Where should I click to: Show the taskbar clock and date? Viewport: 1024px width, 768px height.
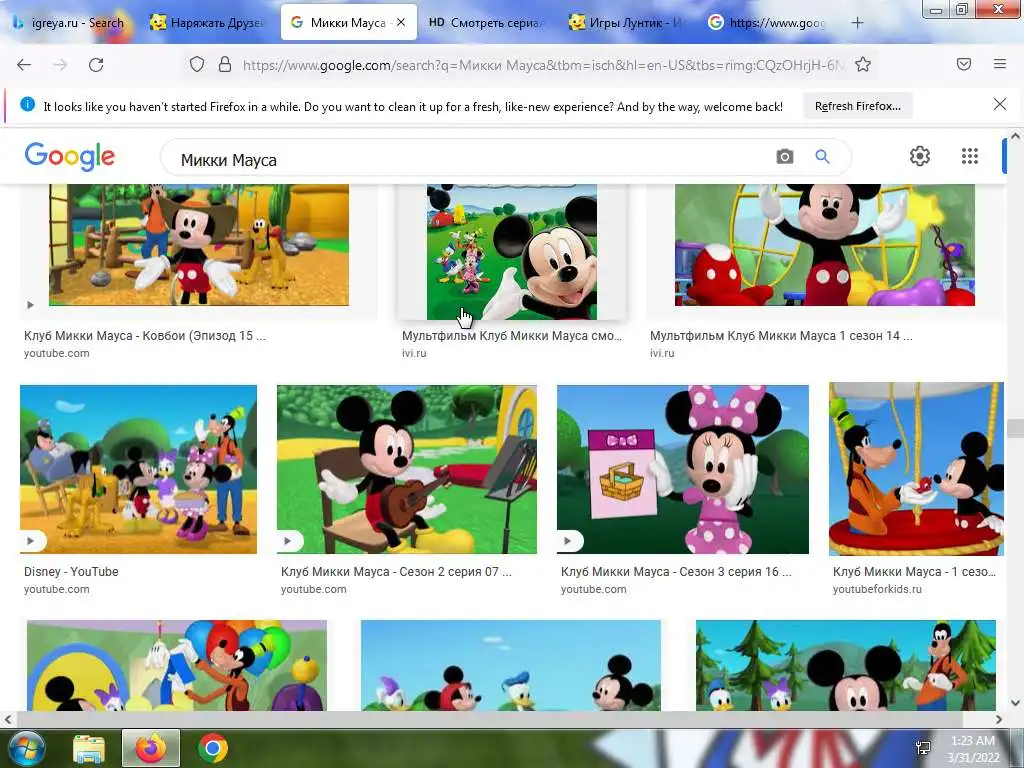click(x=973, y=749)
